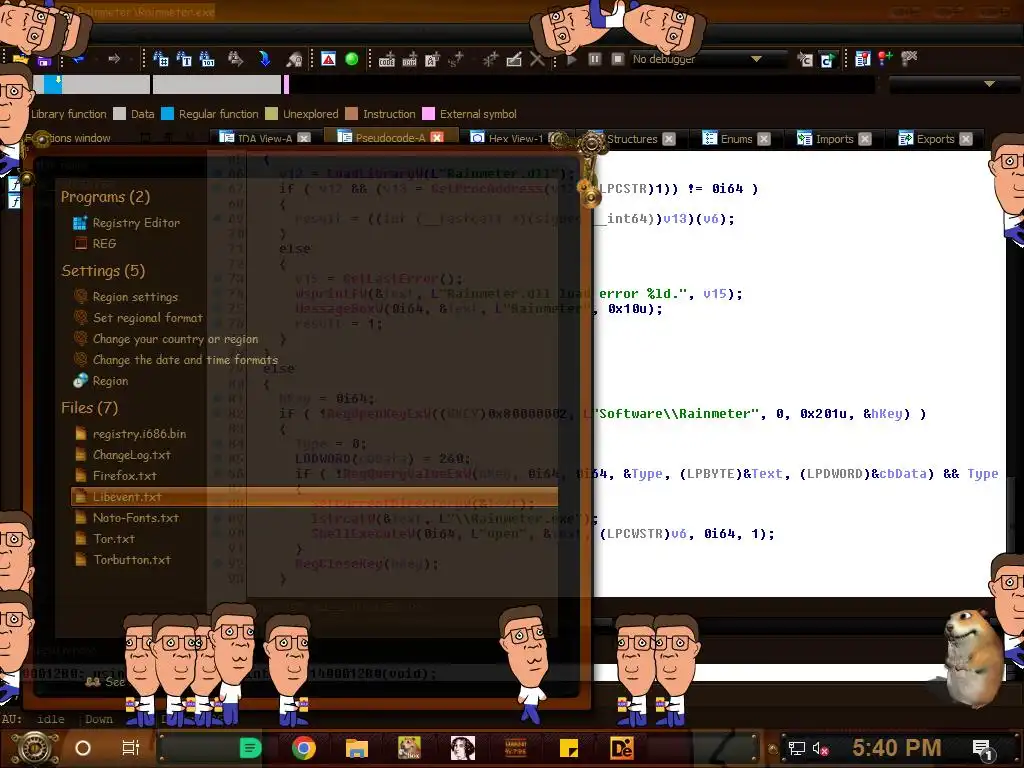Open the Tor.txt file result
Screen dimensions: 1024x768
[104, 539]
